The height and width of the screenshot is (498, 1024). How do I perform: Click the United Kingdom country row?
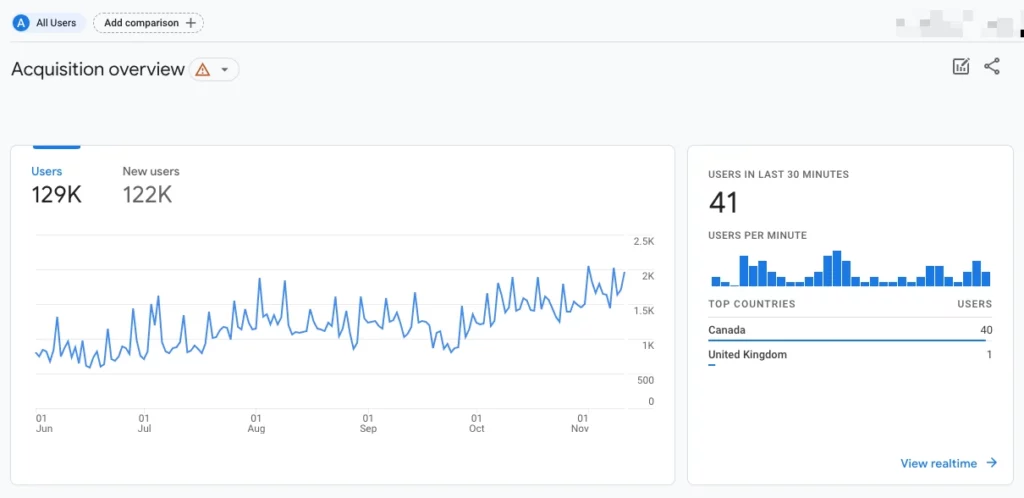point(850,356)
